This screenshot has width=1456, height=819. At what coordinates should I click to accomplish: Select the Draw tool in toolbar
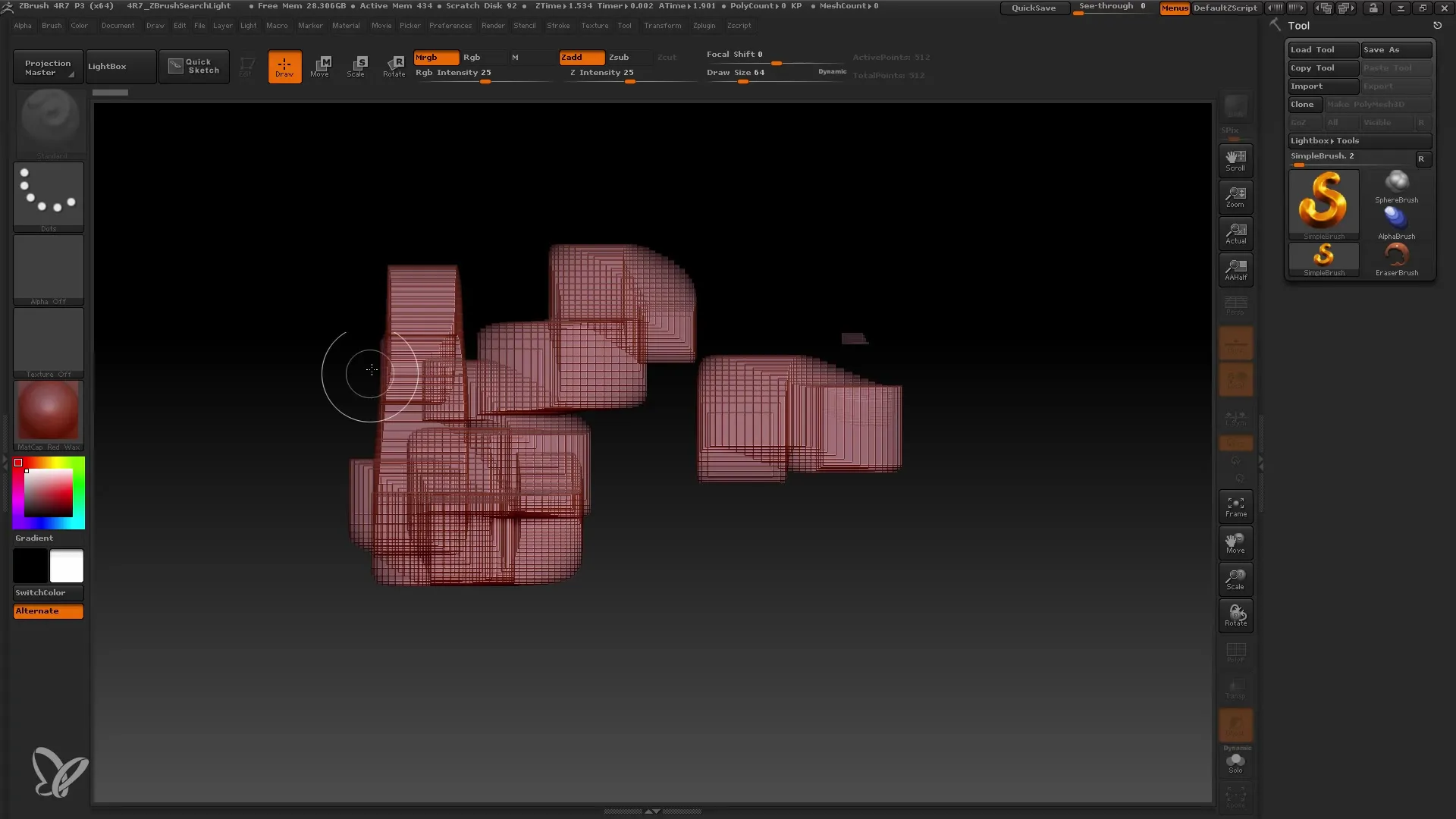(x=284, y=66)
